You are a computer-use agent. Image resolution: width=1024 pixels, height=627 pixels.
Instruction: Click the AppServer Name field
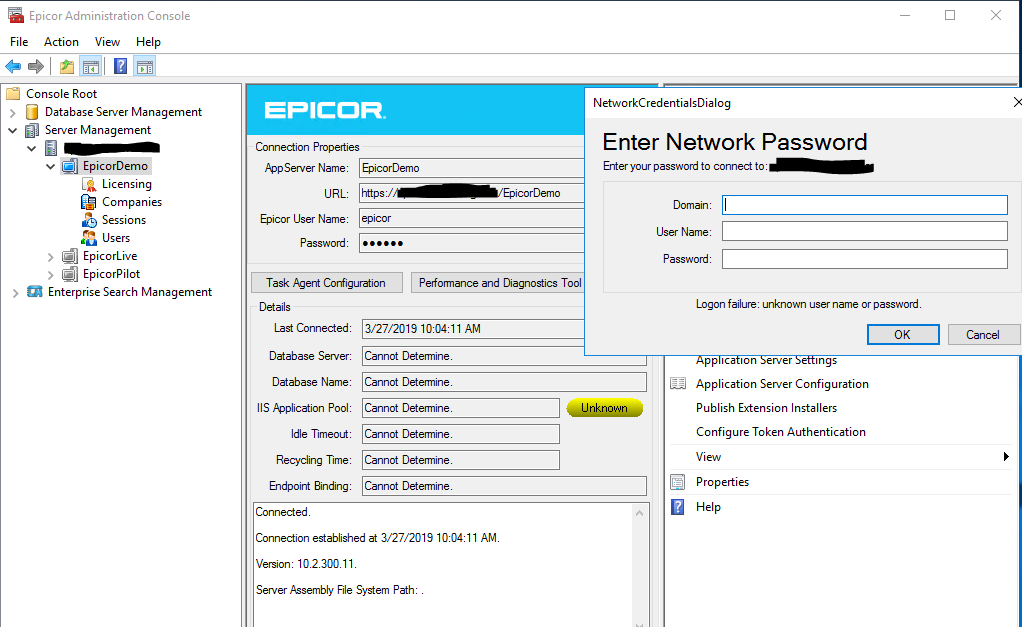[472, 168]
